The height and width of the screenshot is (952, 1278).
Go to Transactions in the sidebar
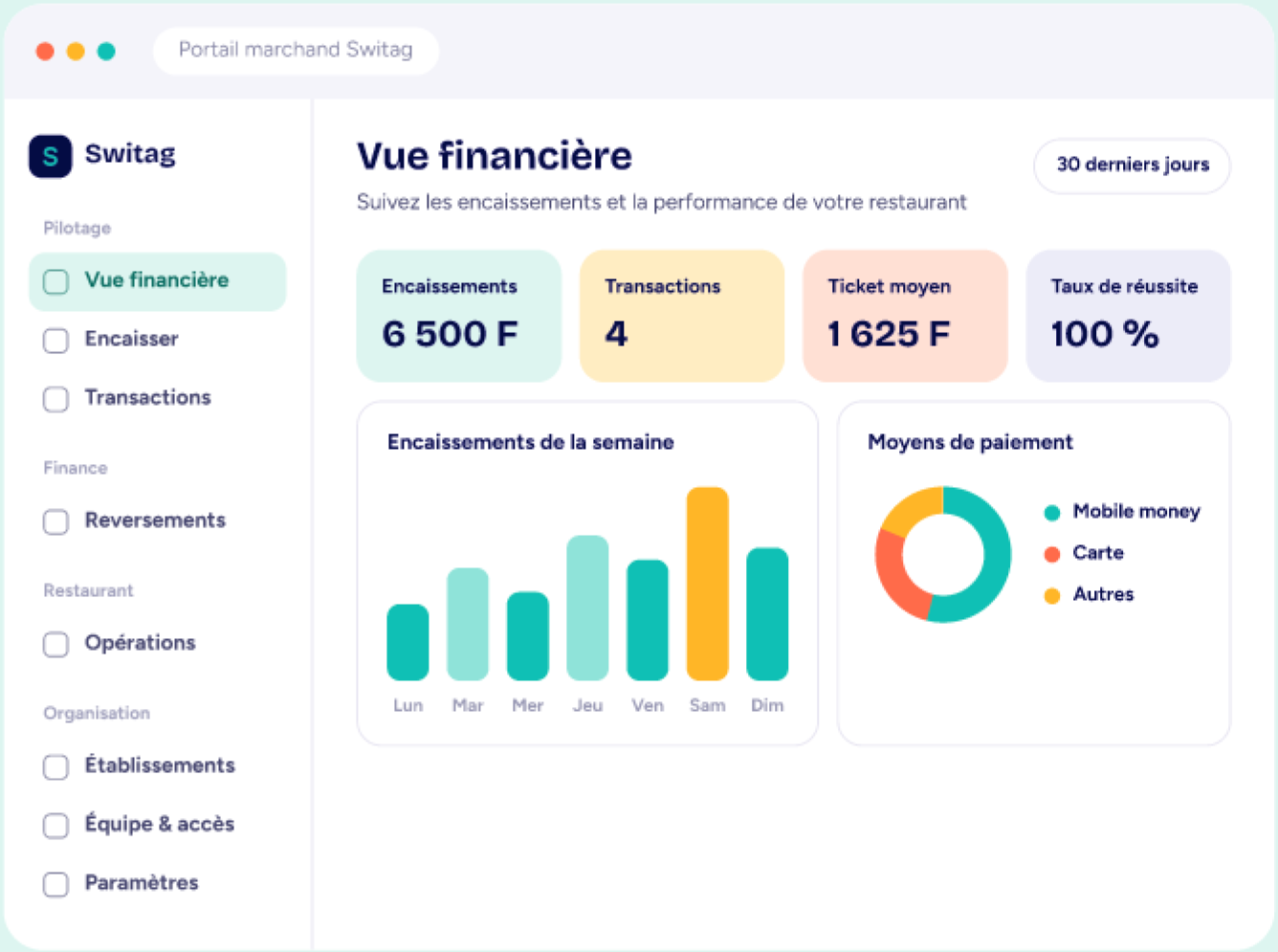coord(158,398)
